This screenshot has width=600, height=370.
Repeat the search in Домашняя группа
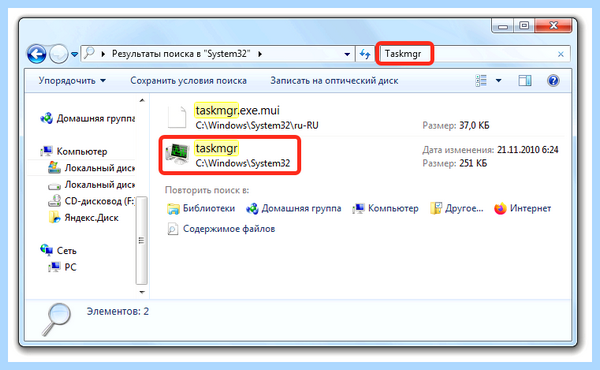[293, 208]
